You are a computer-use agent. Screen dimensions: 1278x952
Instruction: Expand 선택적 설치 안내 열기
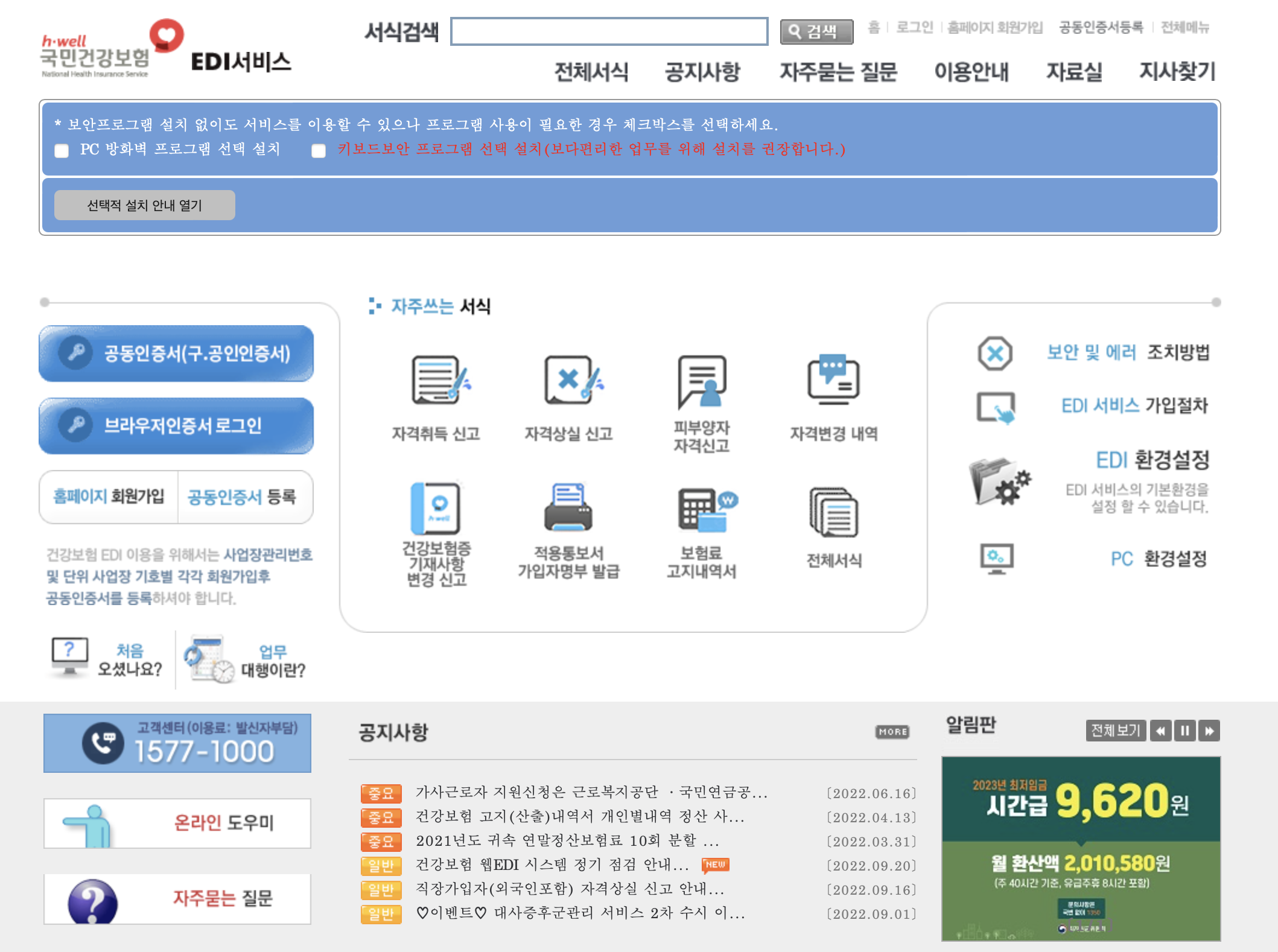[145, 205]
